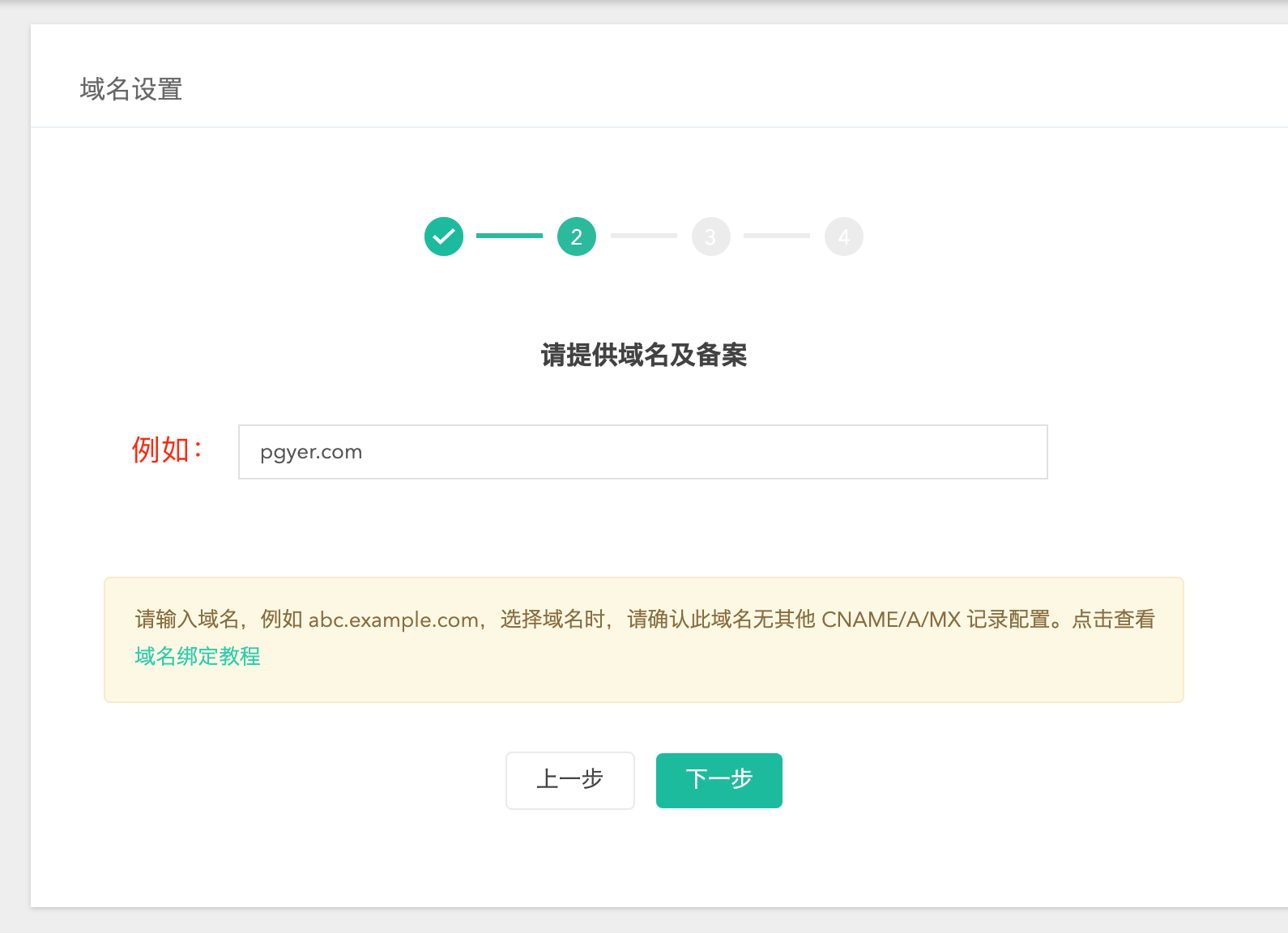Select step 4 in the progress indicator
This screenshot has width=1288, height=933.
(844, 236)
